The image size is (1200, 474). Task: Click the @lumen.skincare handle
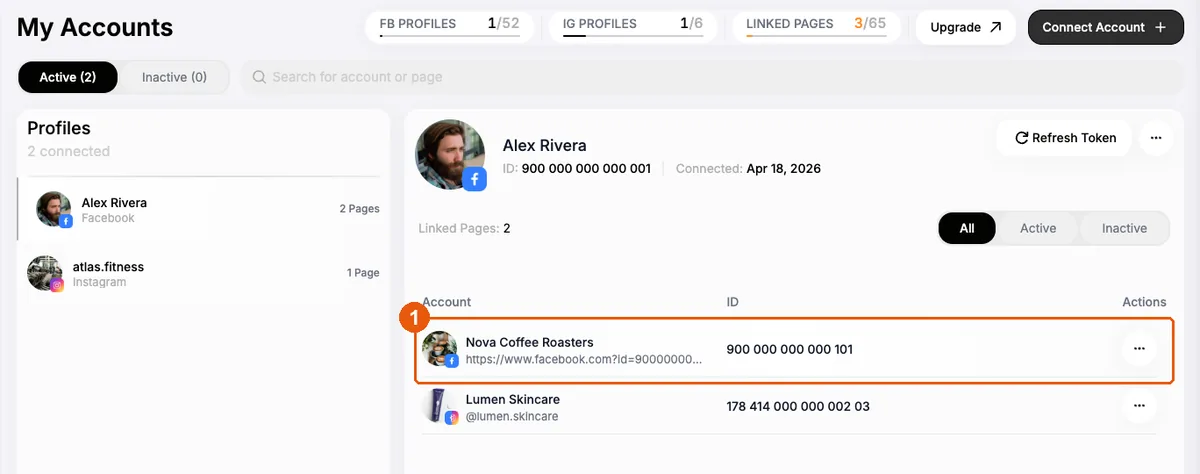512,416
